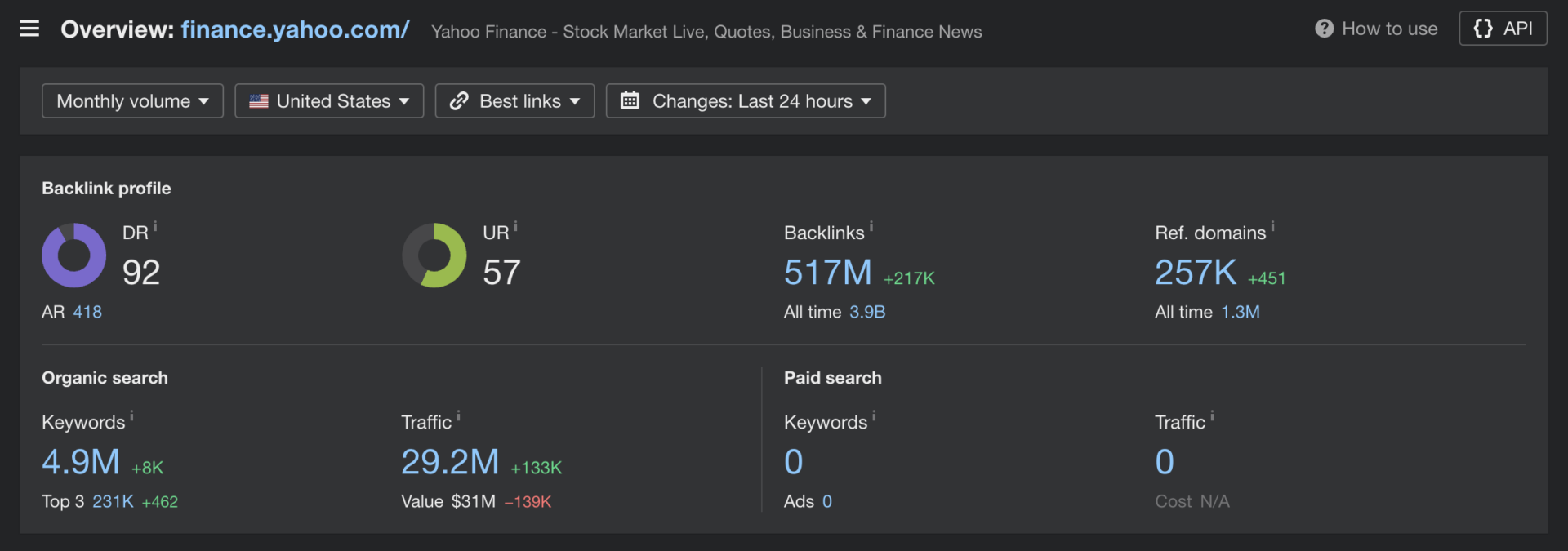Open the United States country dropdown
This screenshot has width=1568, height=551.
329,101
